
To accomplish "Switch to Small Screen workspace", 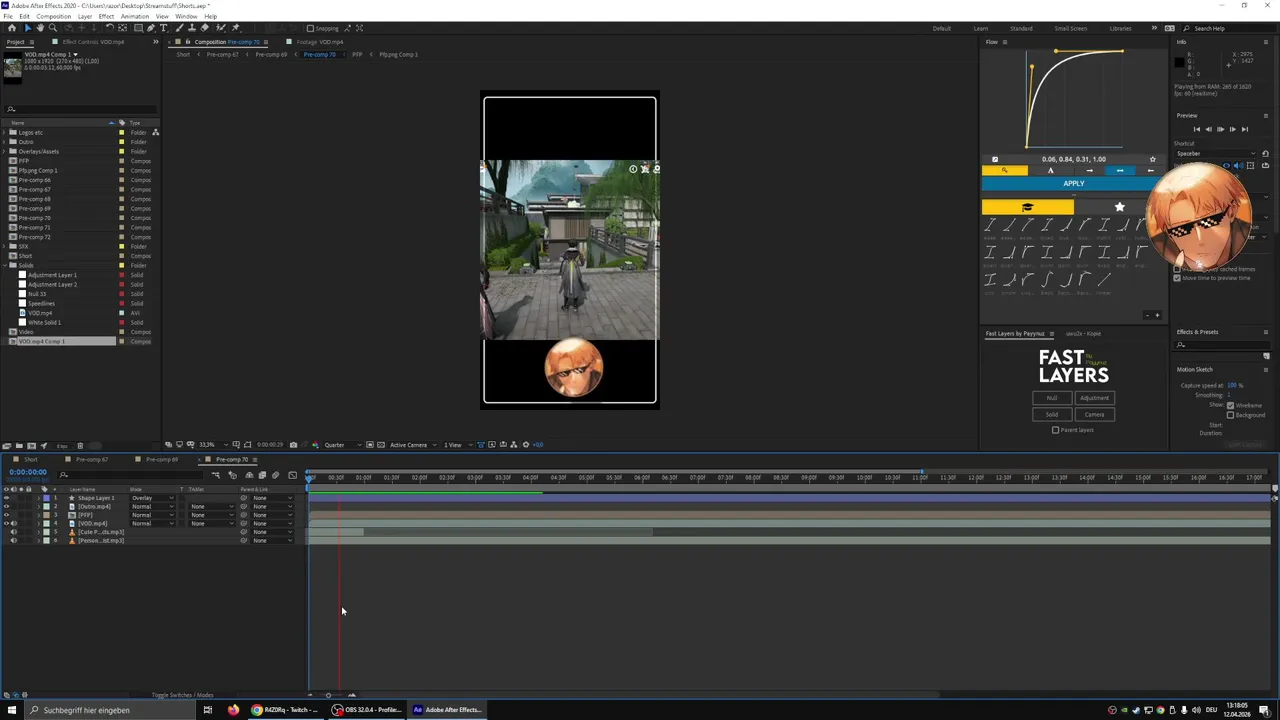I will tap(1070, 28).
